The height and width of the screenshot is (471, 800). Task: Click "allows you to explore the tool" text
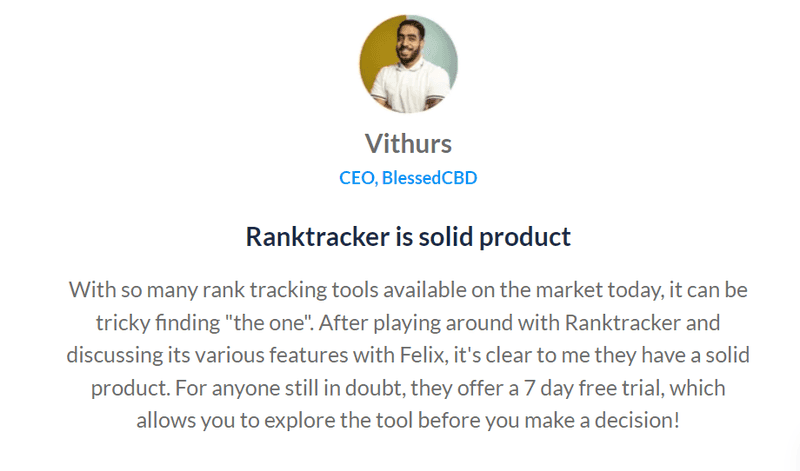(x=274, y=422)
